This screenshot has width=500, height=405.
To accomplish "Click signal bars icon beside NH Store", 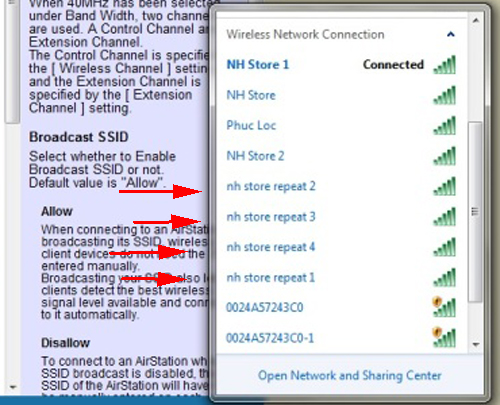I will [445, 95].
